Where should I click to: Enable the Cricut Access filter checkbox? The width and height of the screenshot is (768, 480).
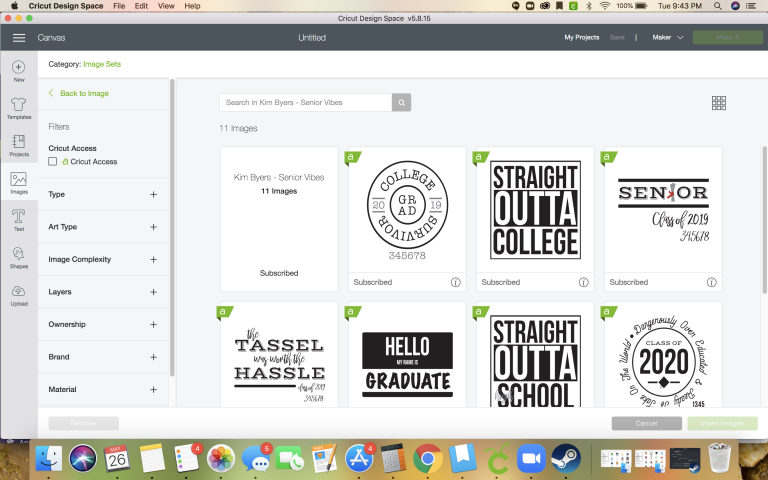pyautogui.click(x=52, y=161)
